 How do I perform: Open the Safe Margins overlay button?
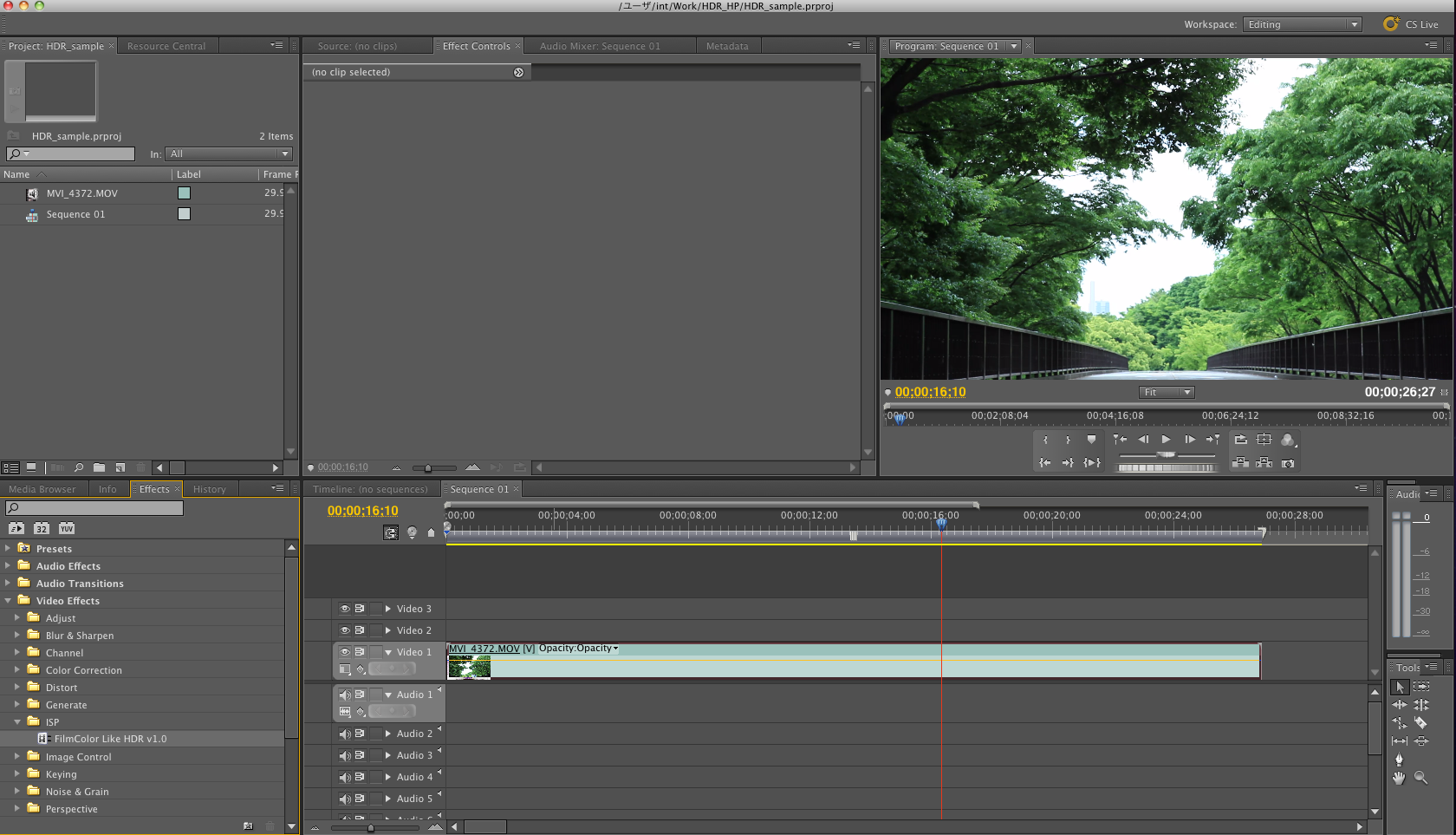click(1264, 440)
